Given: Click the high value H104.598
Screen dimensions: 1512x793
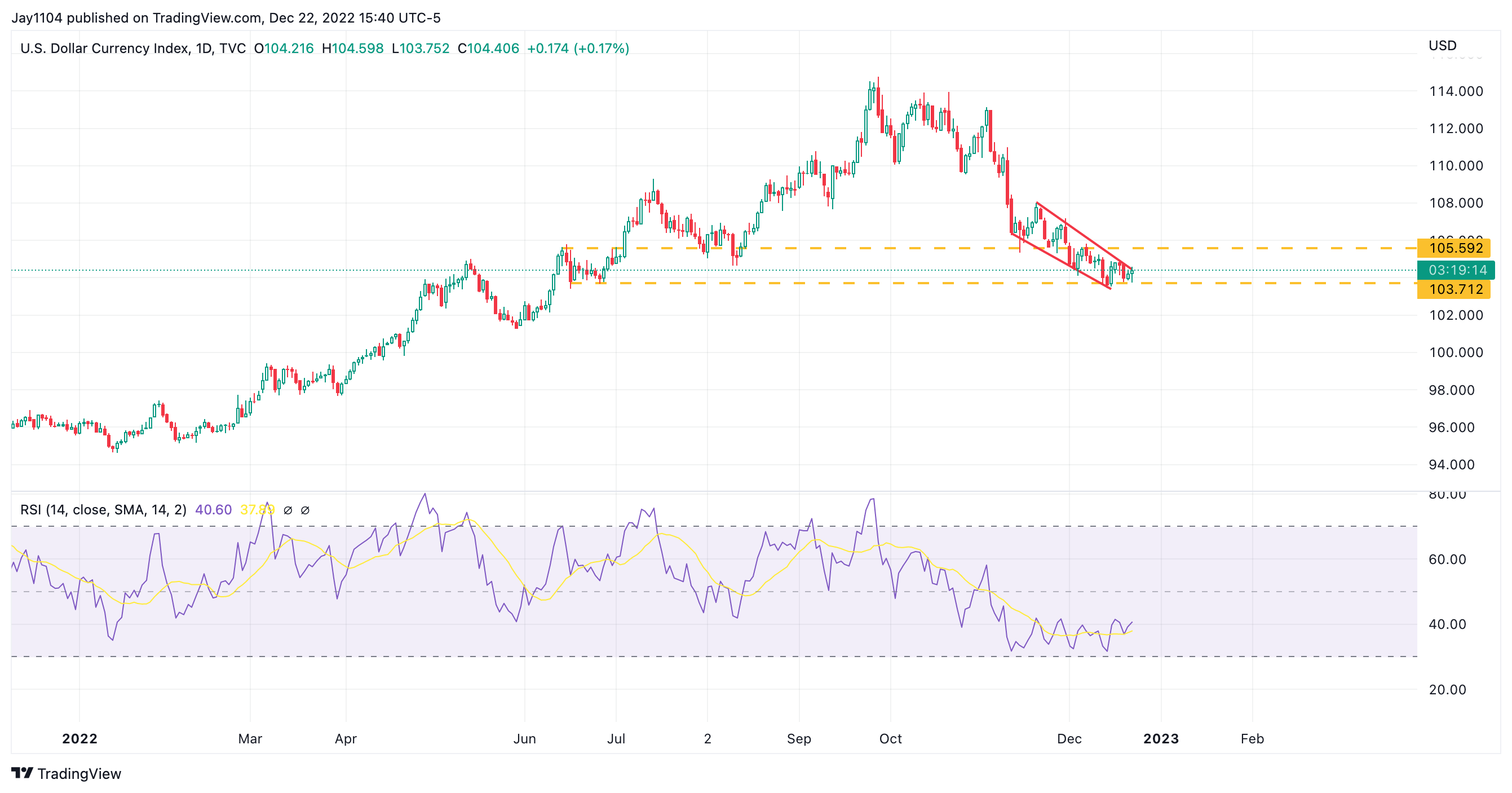Looking at the screenshot, I should pyautogui.click(x=353, y=48).
